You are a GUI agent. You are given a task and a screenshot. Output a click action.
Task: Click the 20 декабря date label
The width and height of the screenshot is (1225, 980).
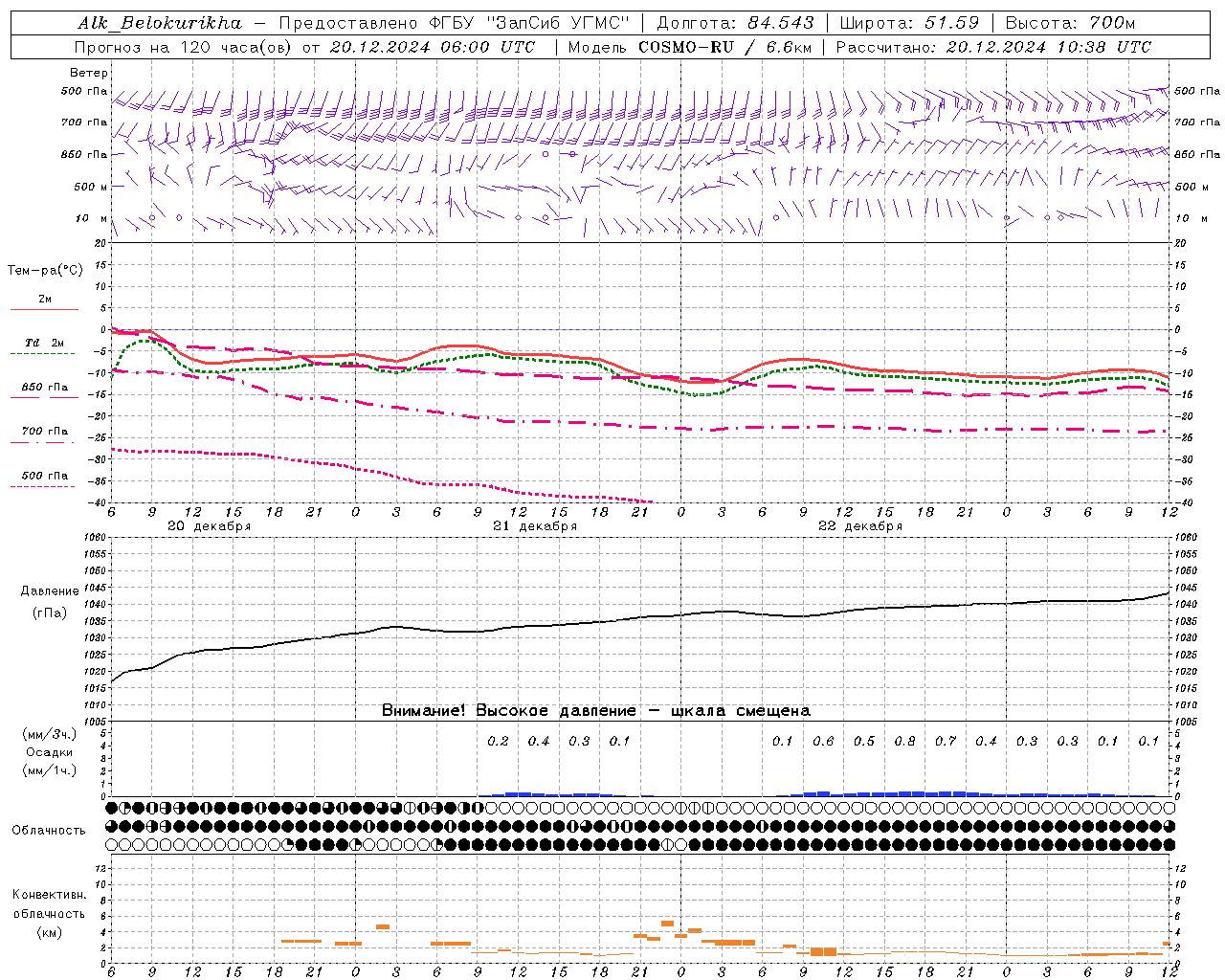tap(210, 526)
